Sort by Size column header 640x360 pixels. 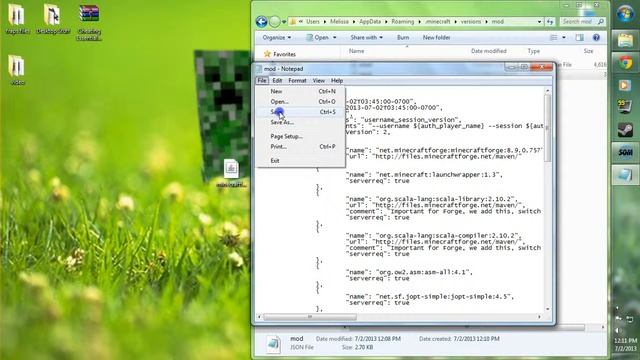pyautogui.click(x=588, y=51)
